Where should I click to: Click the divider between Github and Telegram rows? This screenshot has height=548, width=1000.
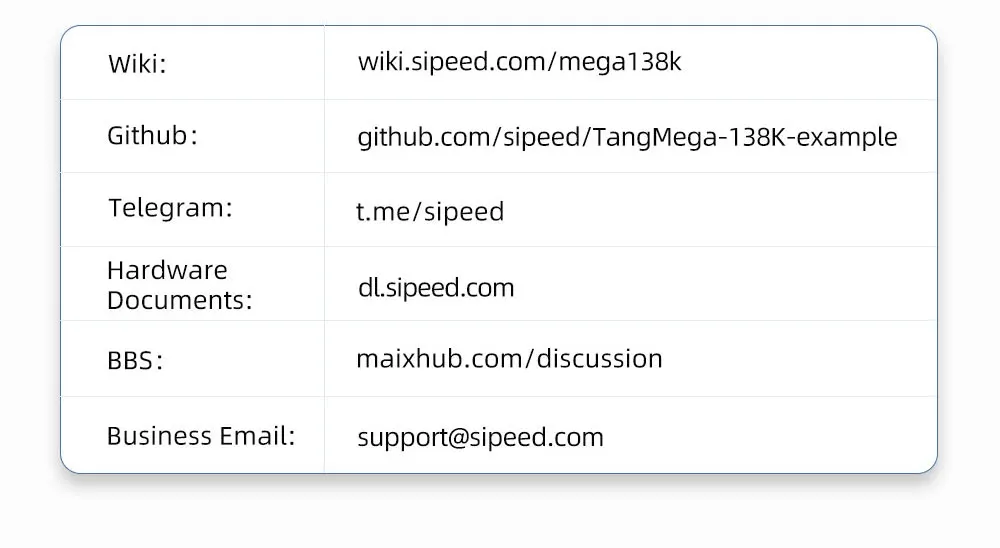click(499, 172)
